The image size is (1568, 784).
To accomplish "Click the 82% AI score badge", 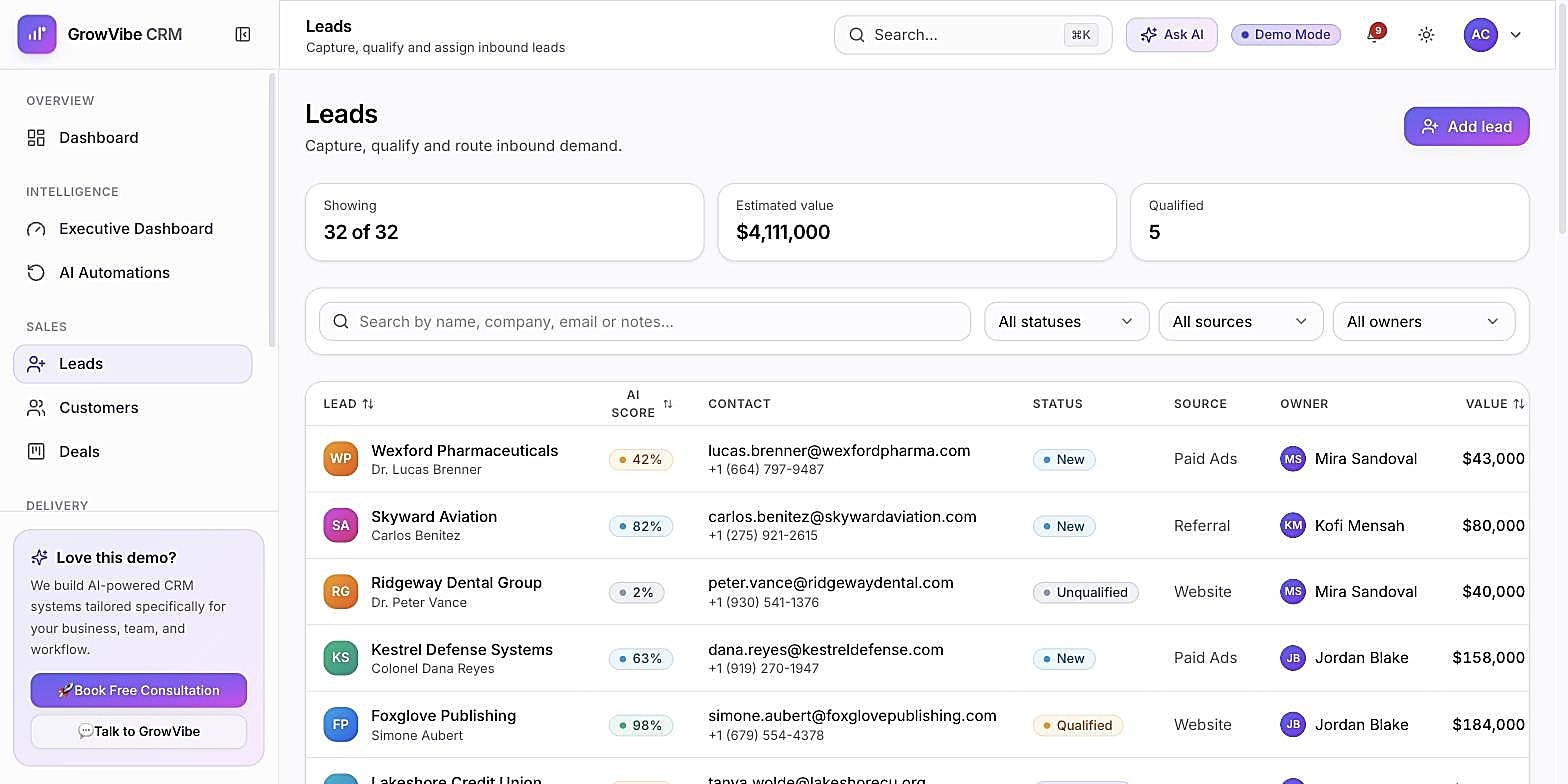I will click(641, 526).
